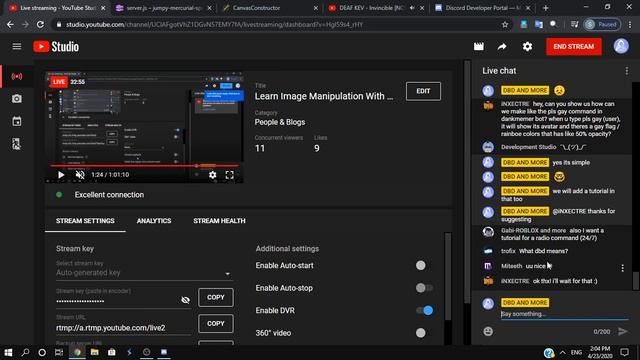Viewport: 640px width, 360px height.
Task: Open the chat emoji picker
Action: (x=488, y=331)
